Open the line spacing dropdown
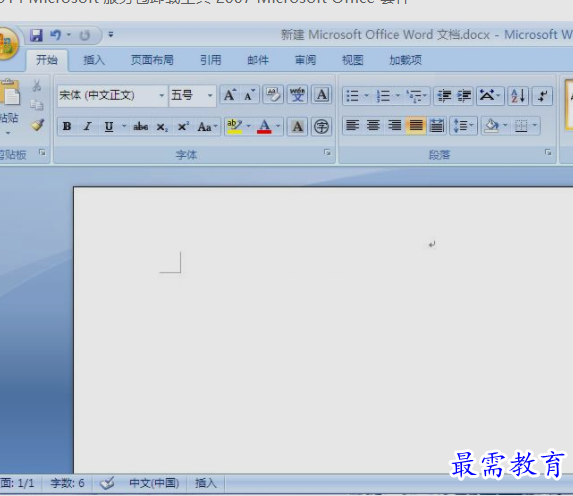This screenshot has width=573, height=496. pos(463,126)
